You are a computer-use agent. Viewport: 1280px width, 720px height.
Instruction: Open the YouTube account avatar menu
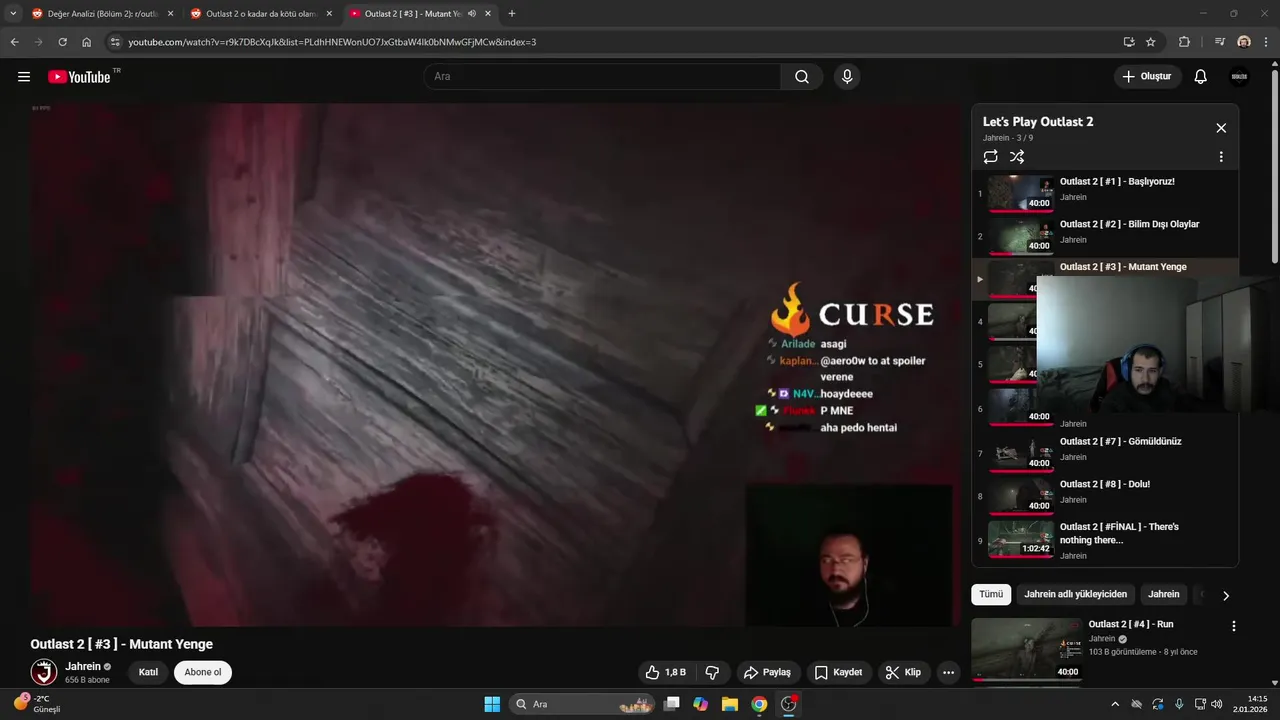[x=1240, y=77]
